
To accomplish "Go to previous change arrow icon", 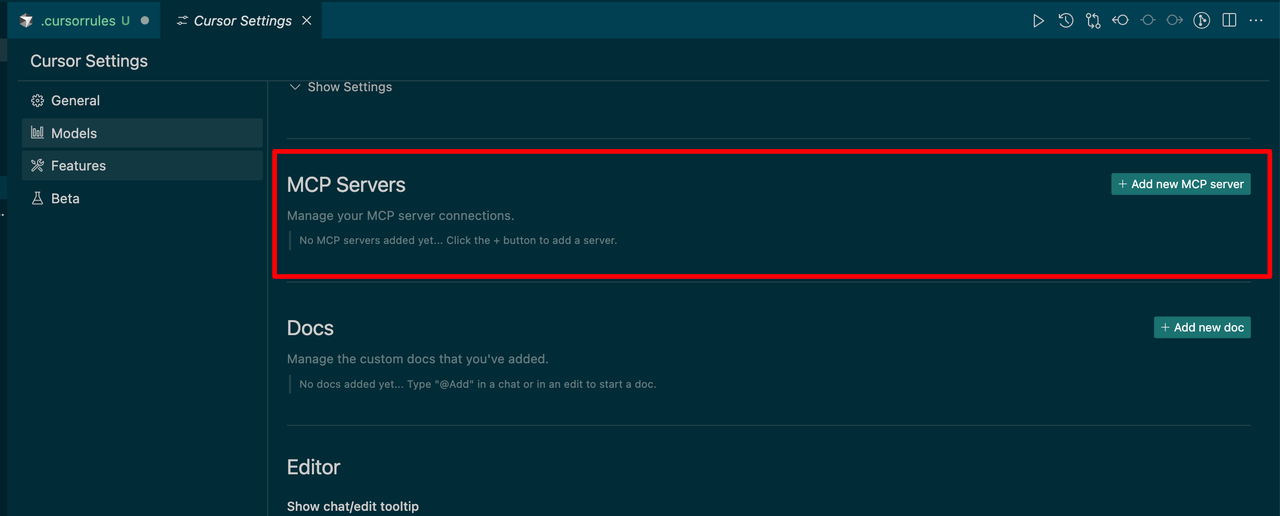I will [x=1120, y=20].
